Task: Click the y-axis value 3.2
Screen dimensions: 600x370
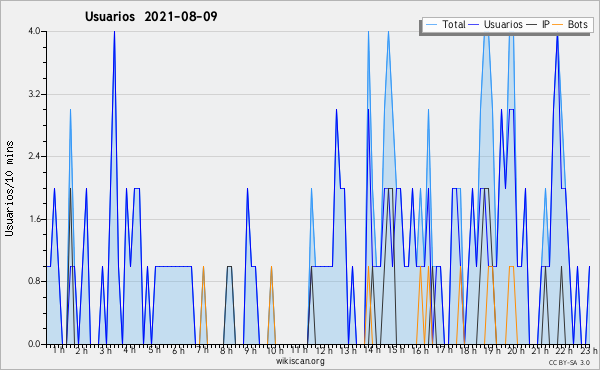Action: (34, 94)
